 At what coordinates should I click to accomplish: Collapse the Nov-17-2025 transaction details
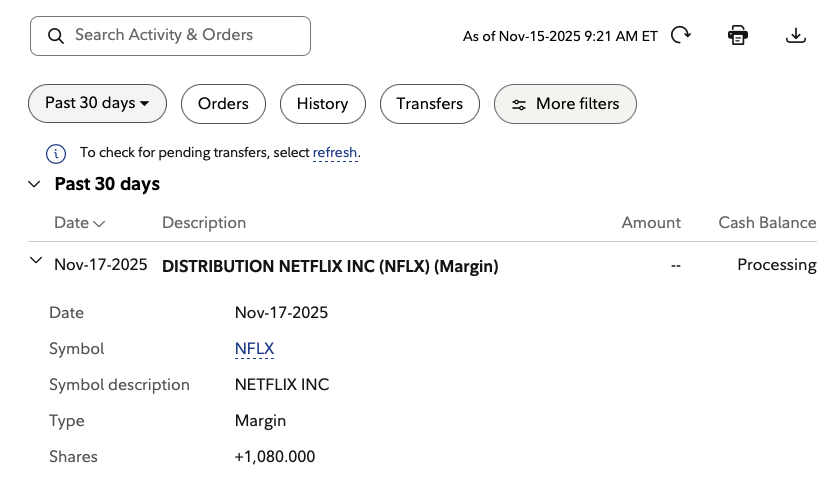pos(37,261)
